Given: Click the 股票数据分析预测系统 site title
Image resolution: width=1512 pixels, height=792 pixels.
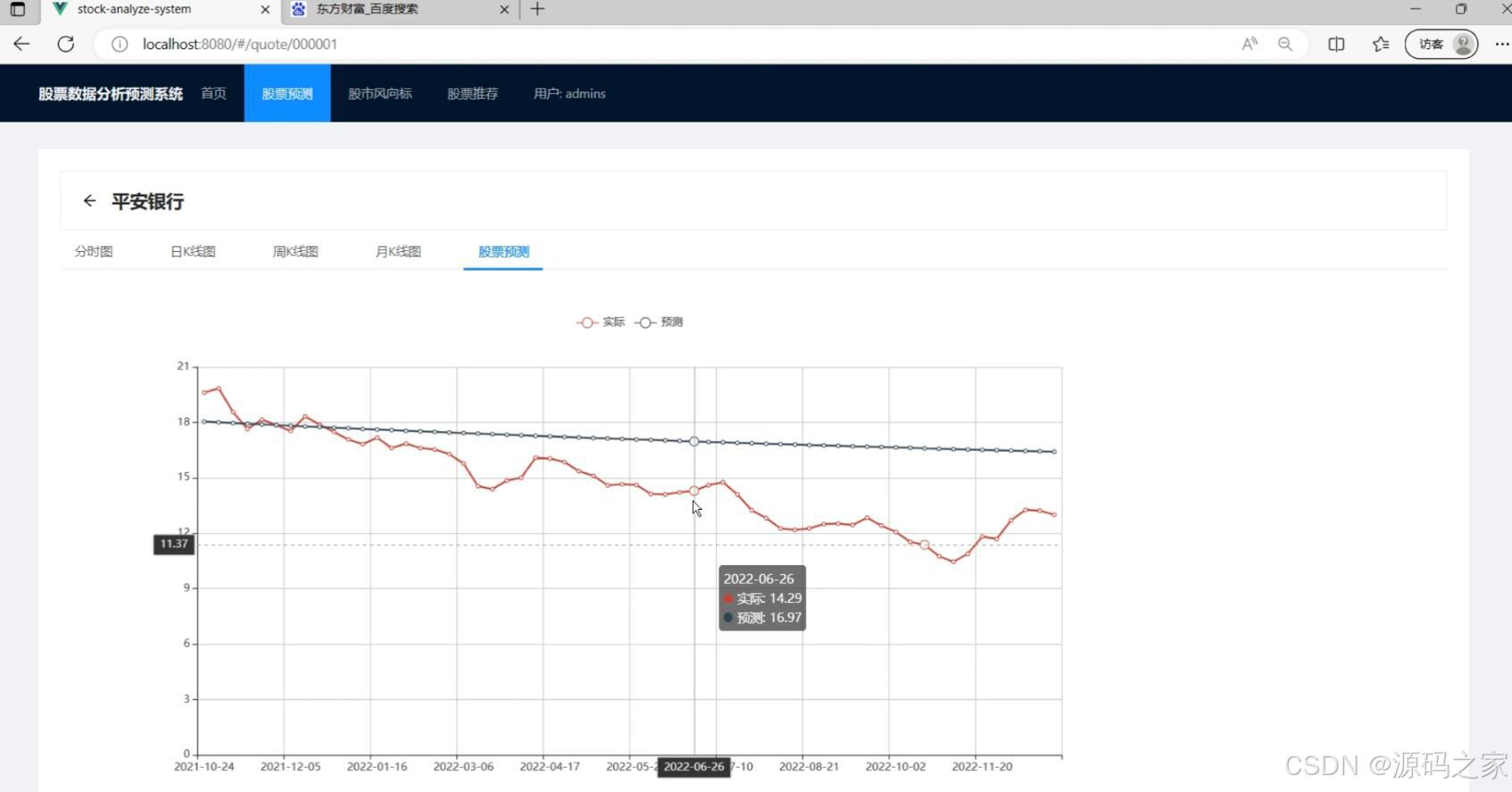Looking at the screenshot, I should [111, 94].
